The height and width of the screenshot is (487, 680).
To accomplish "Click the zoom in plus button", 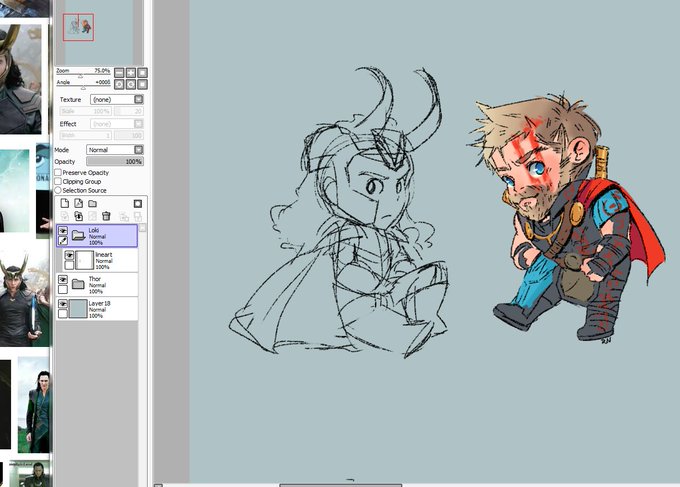I will [131, 72].
